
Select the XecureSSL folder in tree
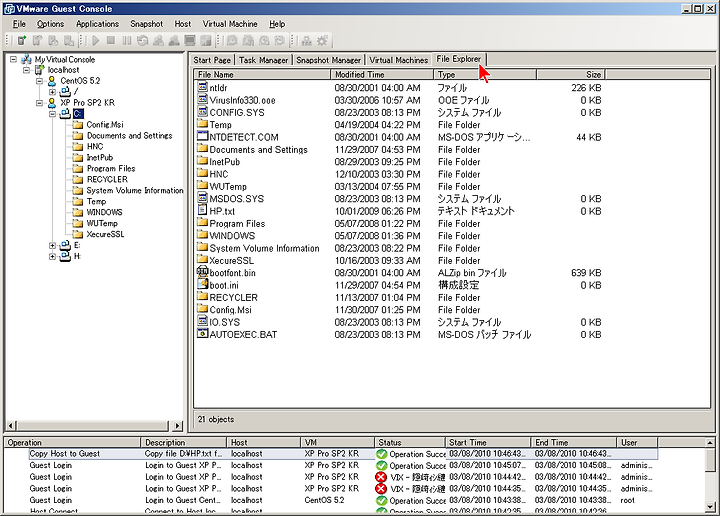[x=105, y=234]
